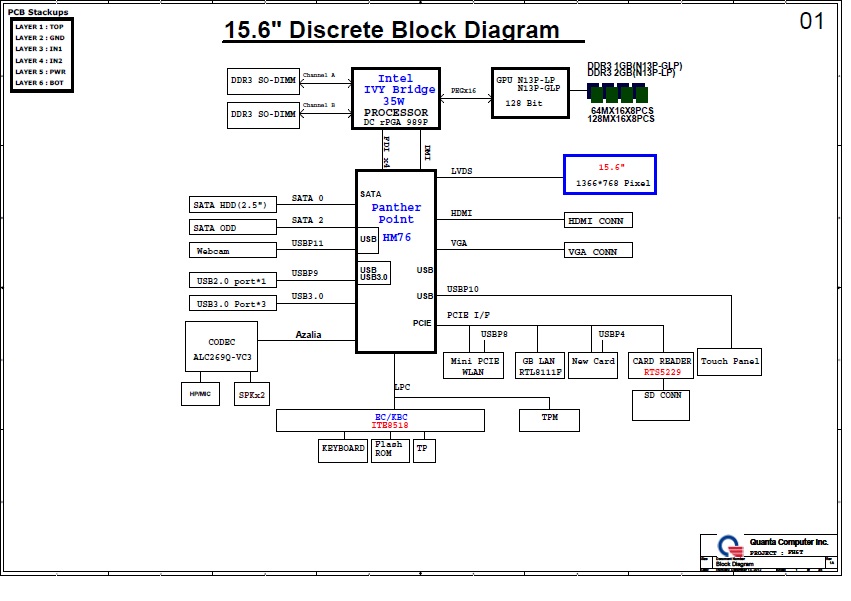This screenshot has height=601, width=851.
Task: Click the New Card box
Action: (593, 365)
